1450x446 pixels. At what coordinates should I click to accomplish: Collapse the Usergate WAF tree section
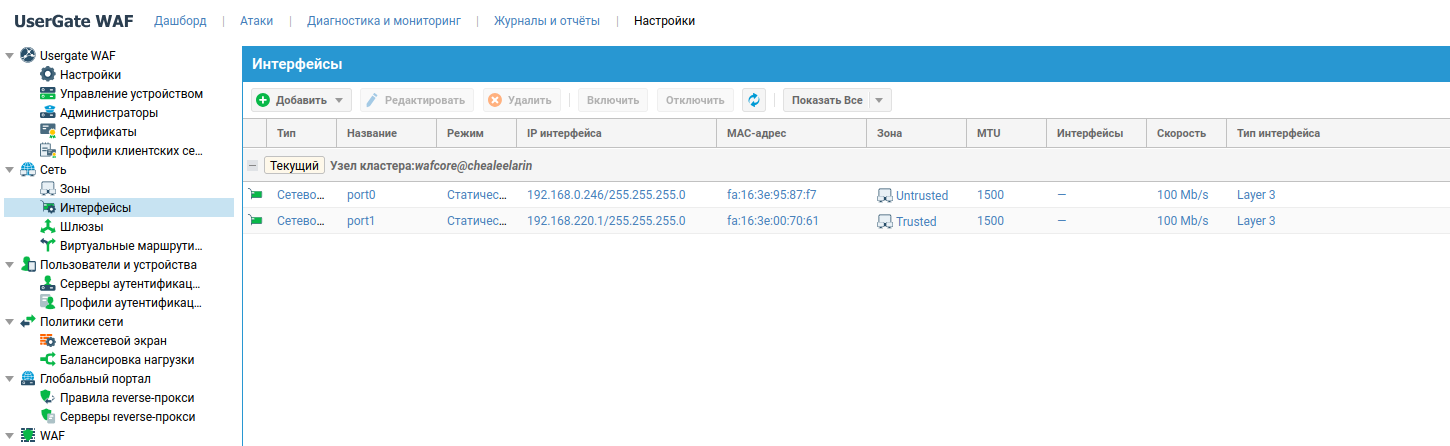[10, 55]
